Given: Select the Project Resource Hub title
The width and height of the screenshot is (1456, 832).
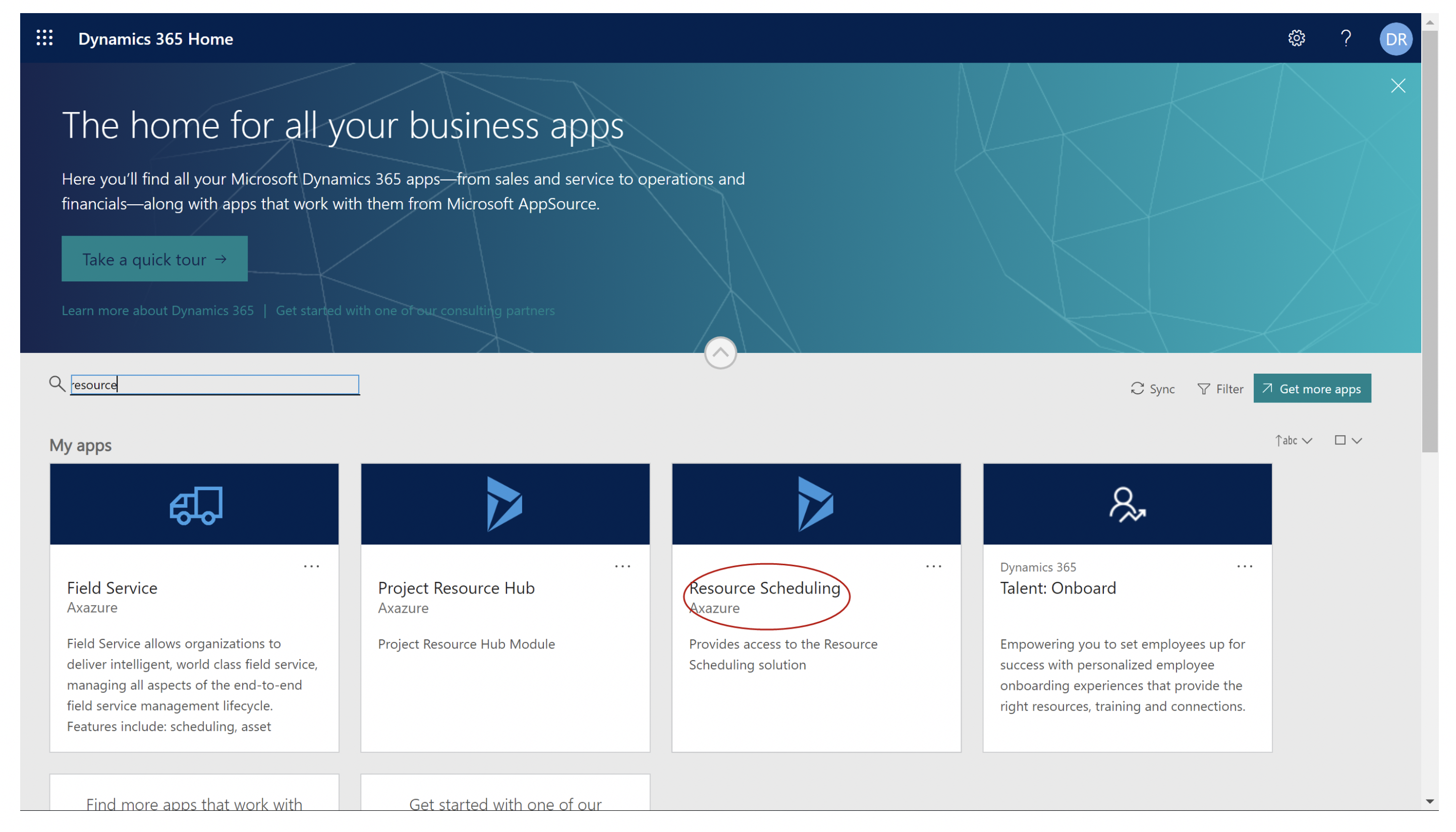Looking at the screenshot, I should tap(456, 588).
